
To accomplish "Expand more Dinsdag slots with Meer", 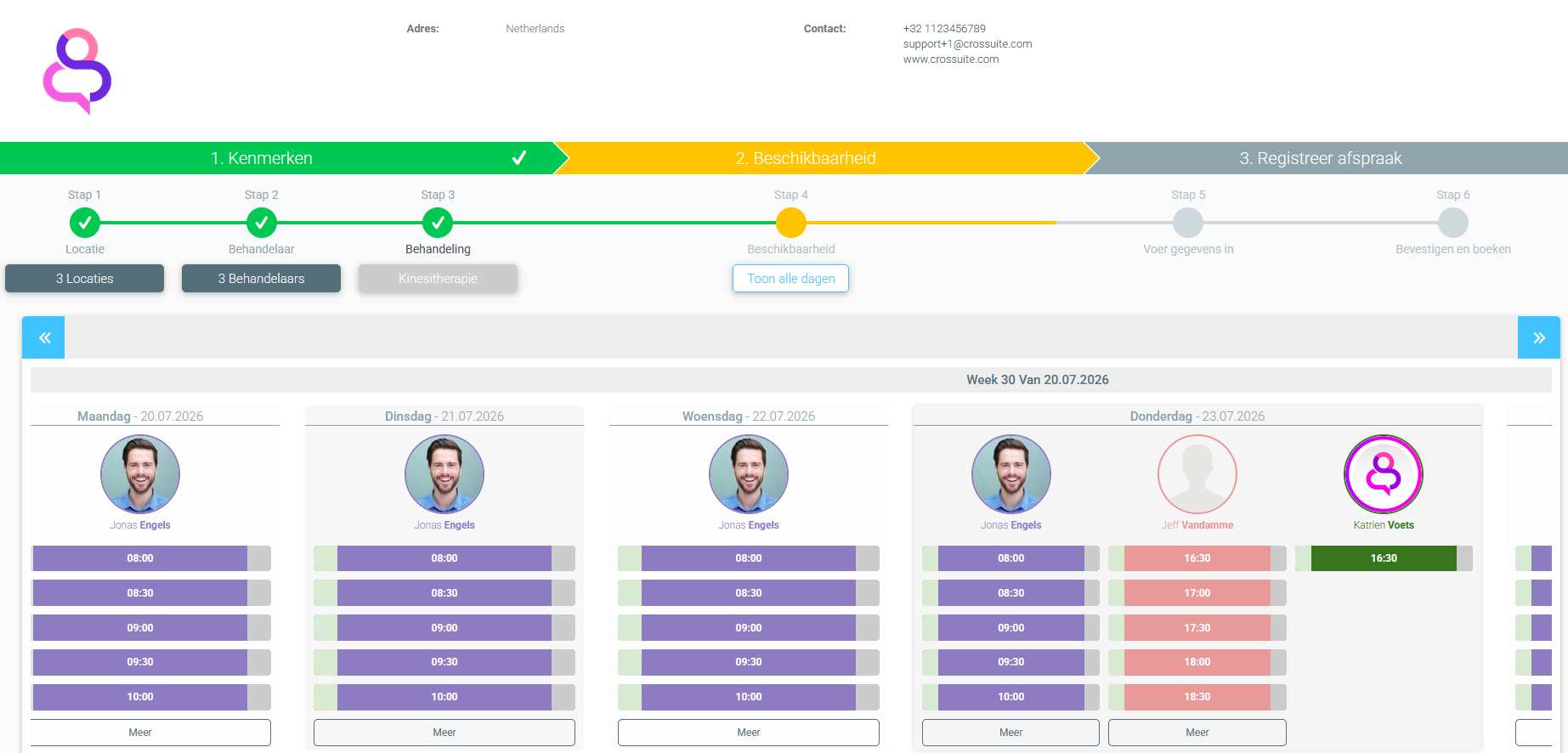I will (x=444, y=733).
